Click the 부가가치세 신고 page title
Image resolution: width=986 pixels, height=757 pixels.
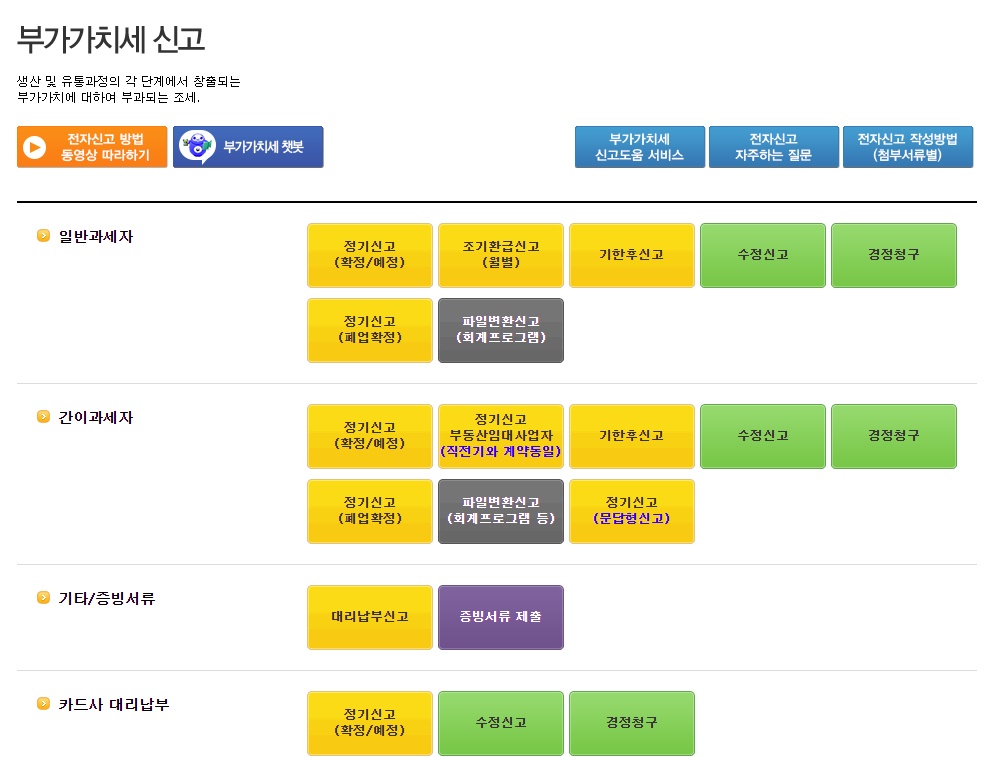(111, 39)
